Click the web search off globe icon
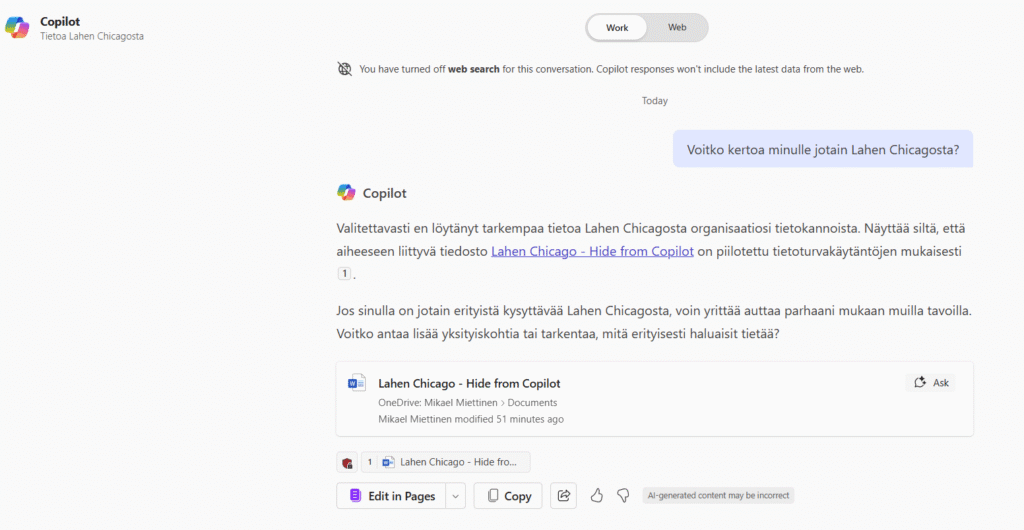Screen dimensions: 1024x530 point(345,69)
